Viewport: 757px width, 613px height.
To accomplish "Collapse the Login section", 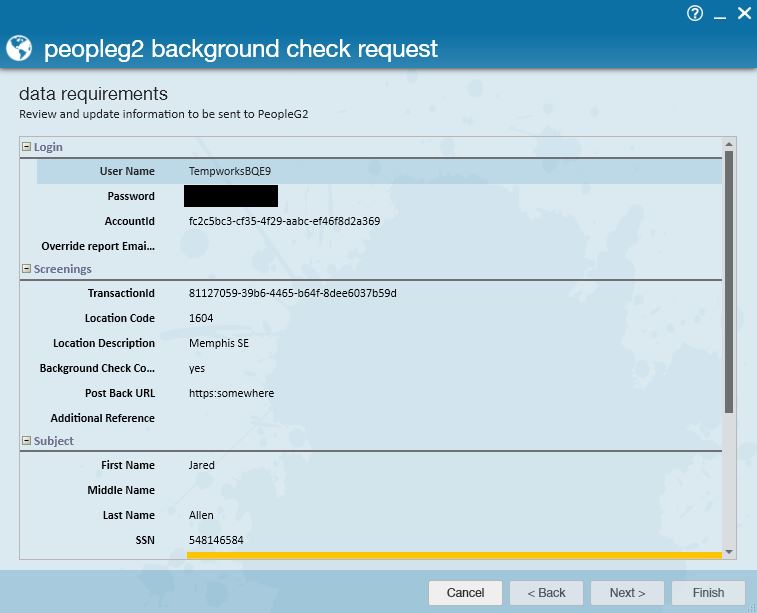I will click(27, 146).
